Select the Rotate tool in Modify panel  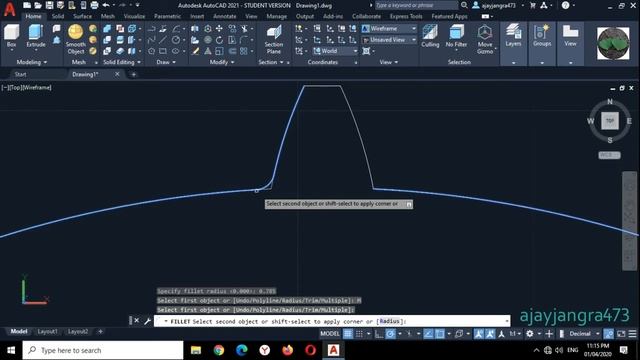coord(220,40)
